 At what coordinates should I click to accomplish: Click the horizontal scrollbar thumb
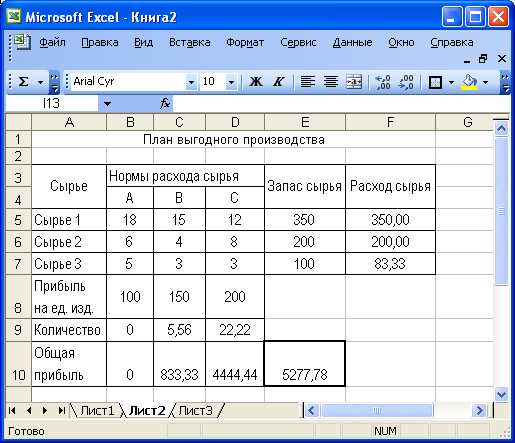coord(377,410)
